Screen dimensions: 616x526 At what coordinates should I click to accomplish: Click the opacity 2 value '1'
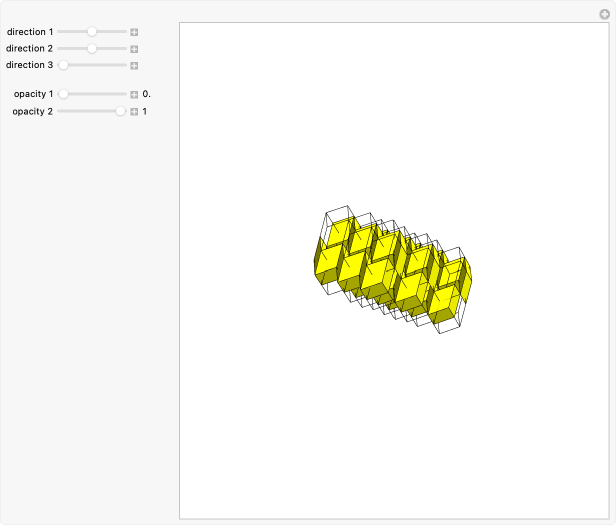click(x=145, y=111)
